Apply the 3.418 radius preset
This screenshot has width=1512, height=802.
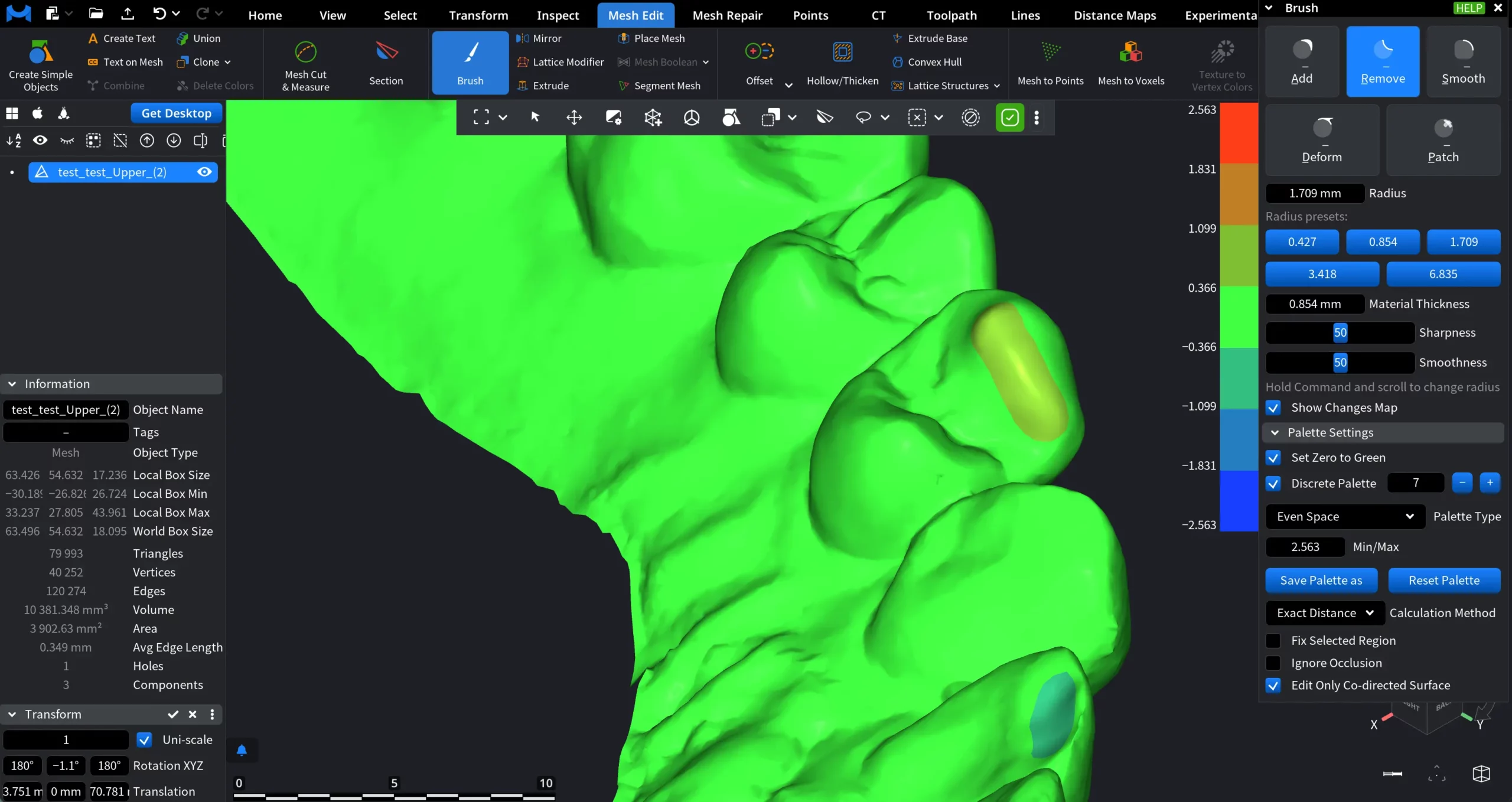pos(1322,274)
